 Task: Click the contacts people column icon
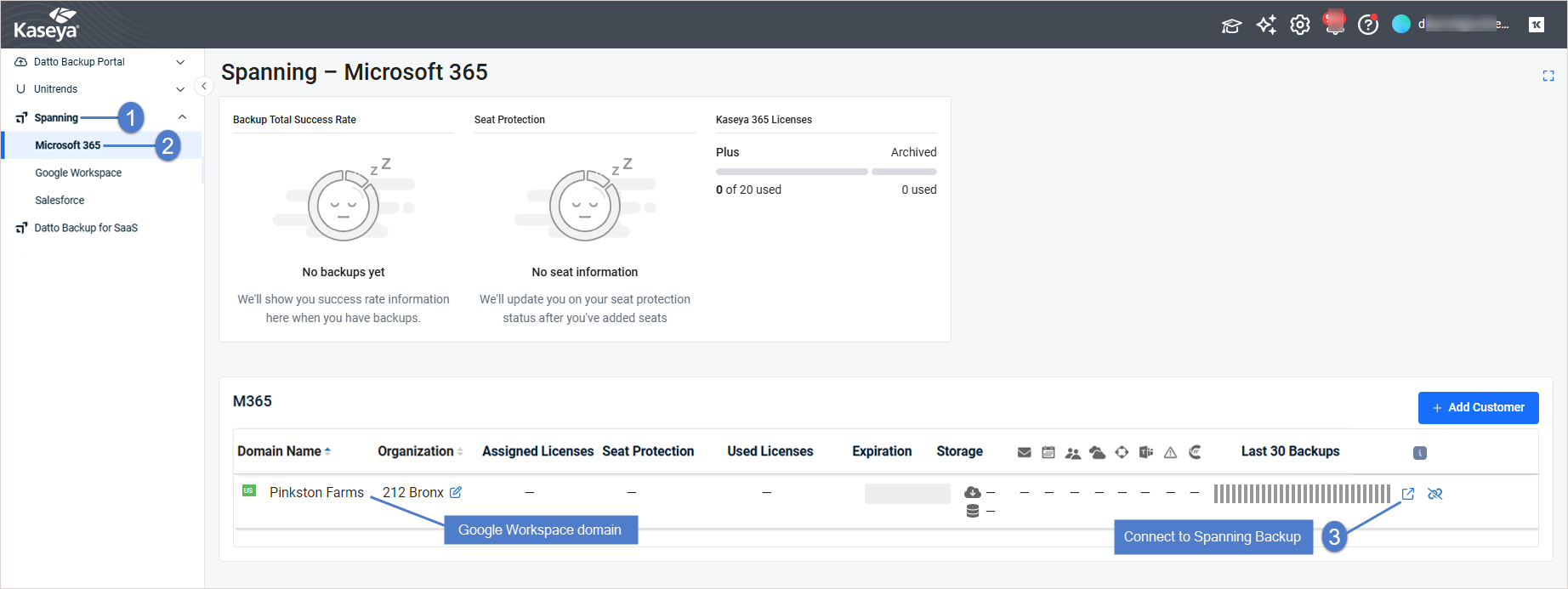[1073, 453]
